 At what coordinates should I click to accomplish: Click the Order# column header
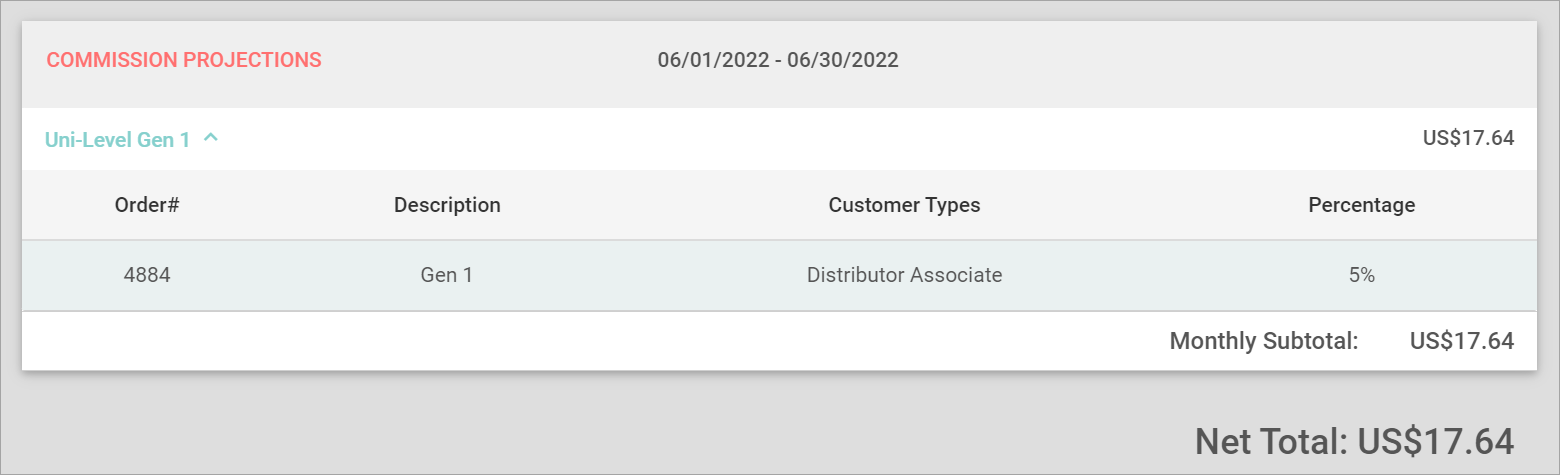tap(147, 205)
